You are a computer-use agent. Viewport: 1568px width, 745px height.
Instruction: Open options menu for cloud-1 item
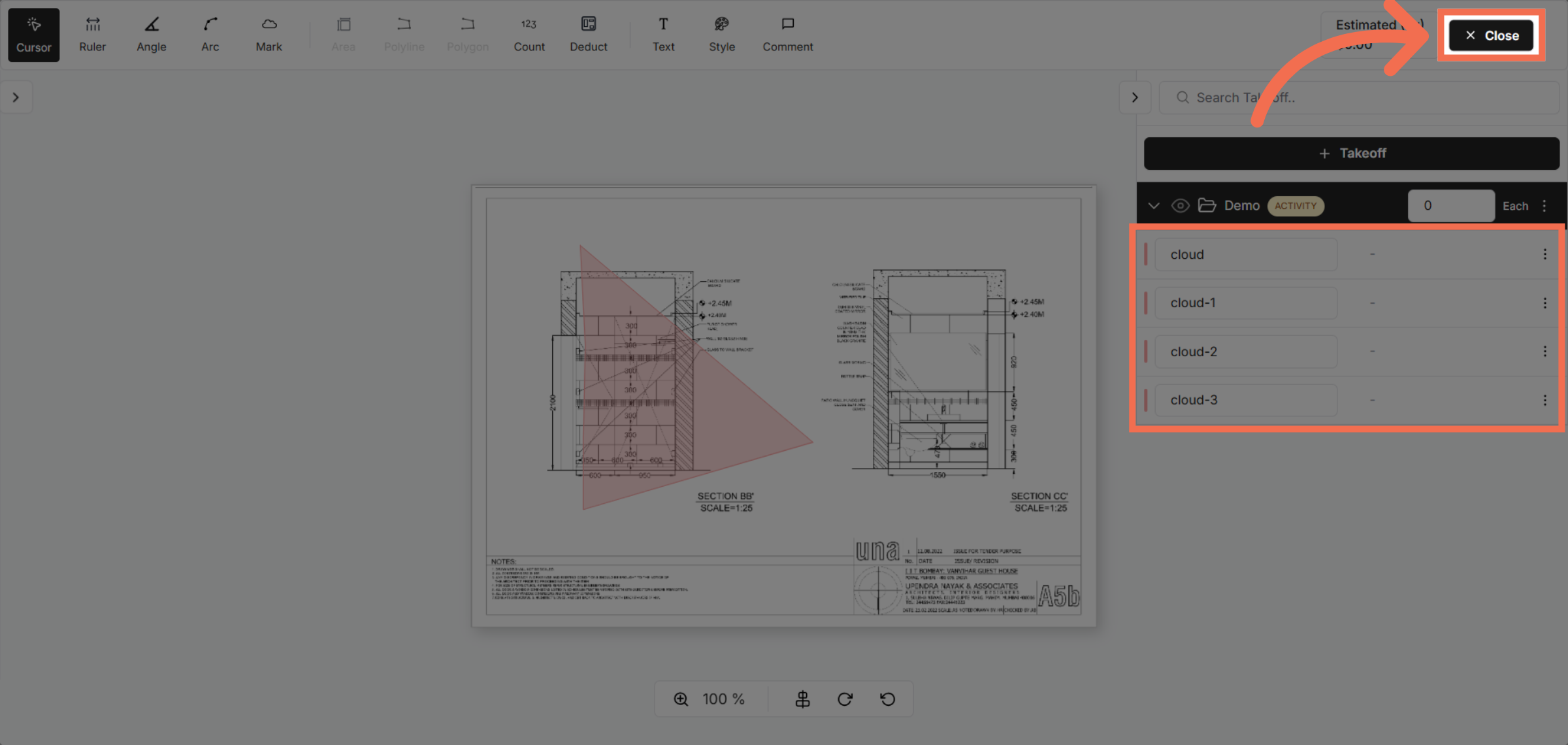point(1544,303)
